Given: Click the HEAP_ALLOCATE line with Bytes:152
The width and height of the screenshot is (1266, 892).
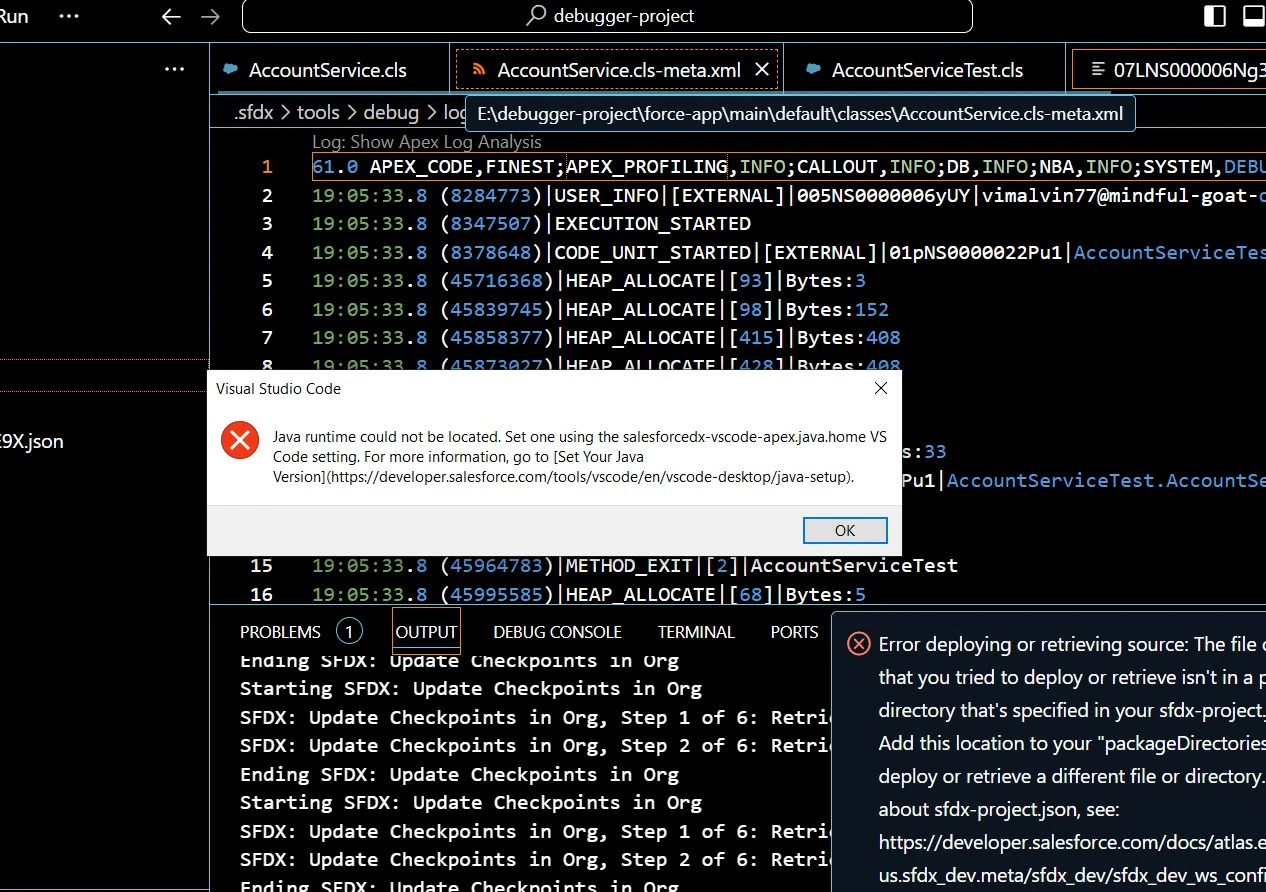Looking at the screenshot, I should [600, 309].
